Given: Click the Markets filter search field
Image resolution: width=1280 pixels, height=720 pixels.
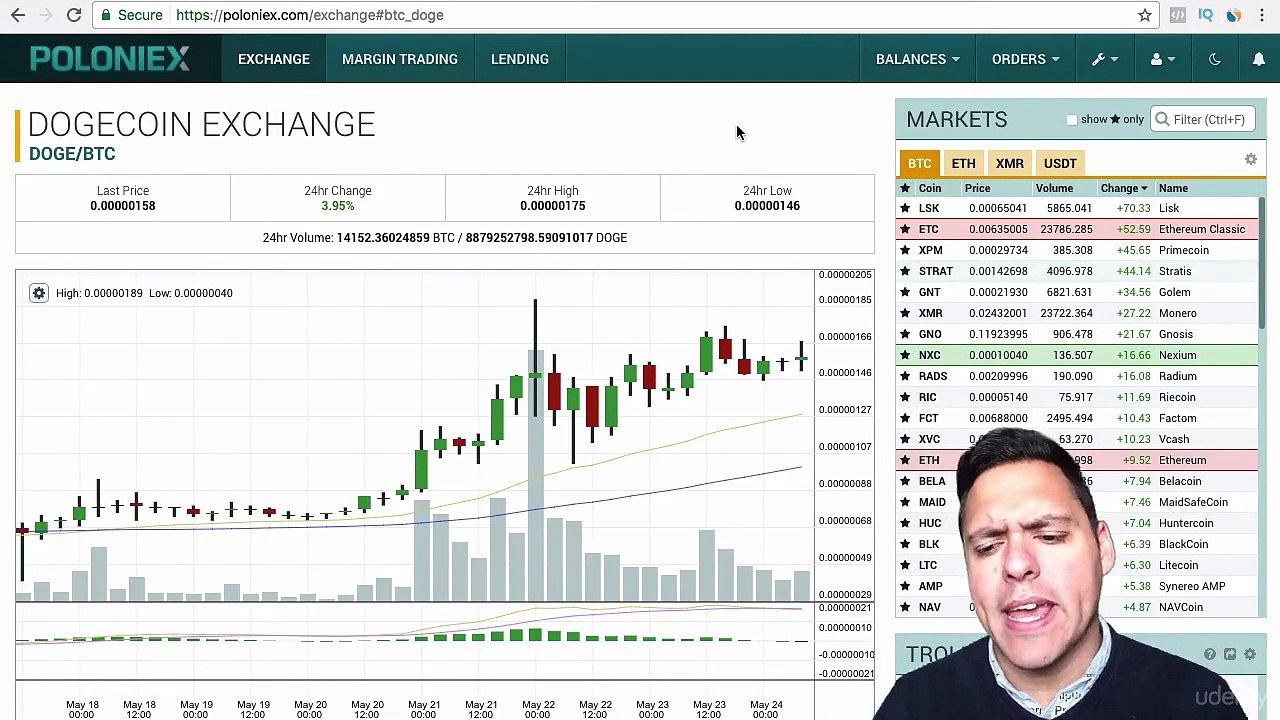Looking at the screenshot, I should (x=1202, y=120).
